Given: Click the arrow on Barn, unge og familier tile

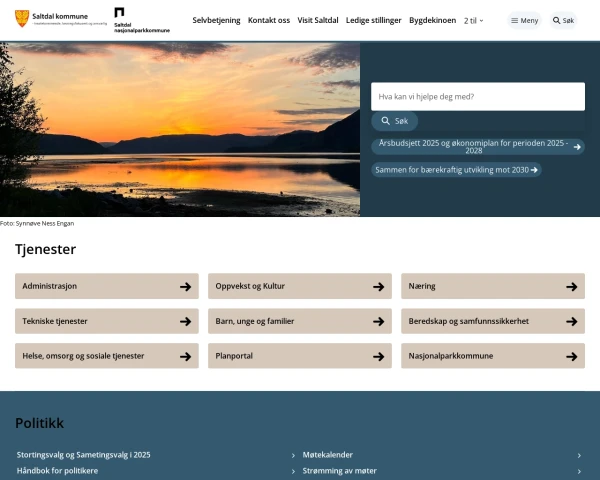Looking at the screenshot, I should [379, 322].
